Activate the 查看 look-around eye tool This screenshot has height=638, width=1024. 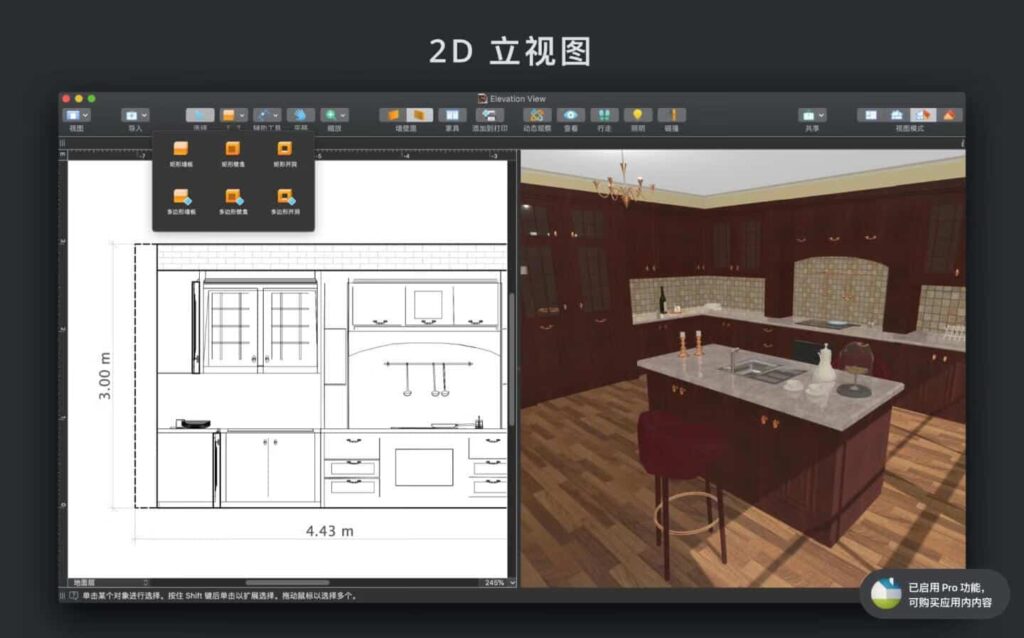pyautogui.click(x=570, y=117)
